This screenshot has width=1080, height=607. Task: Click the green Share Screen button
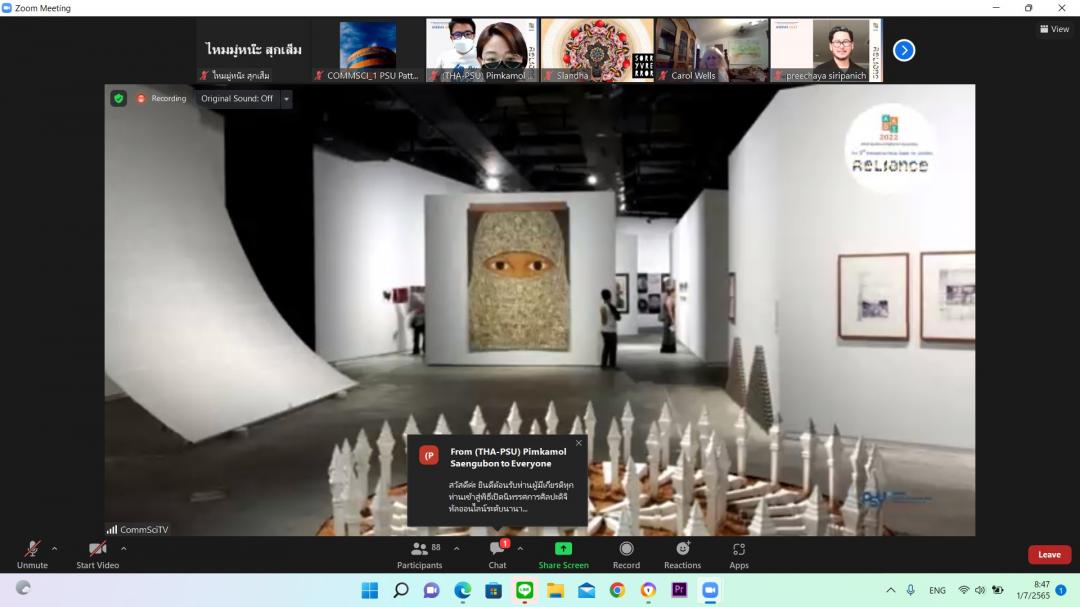(x=563, y=554)
